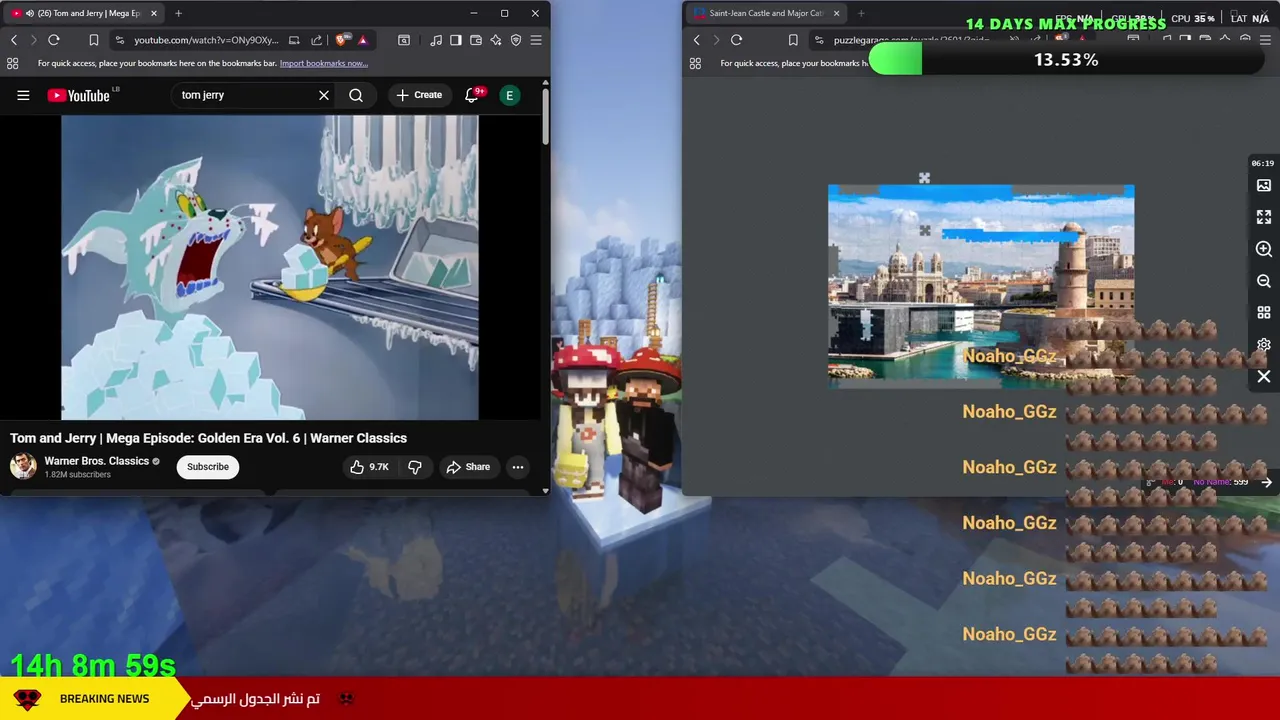
Task: Click the Tom and Jerry video player
Action: tap(270, 267)
